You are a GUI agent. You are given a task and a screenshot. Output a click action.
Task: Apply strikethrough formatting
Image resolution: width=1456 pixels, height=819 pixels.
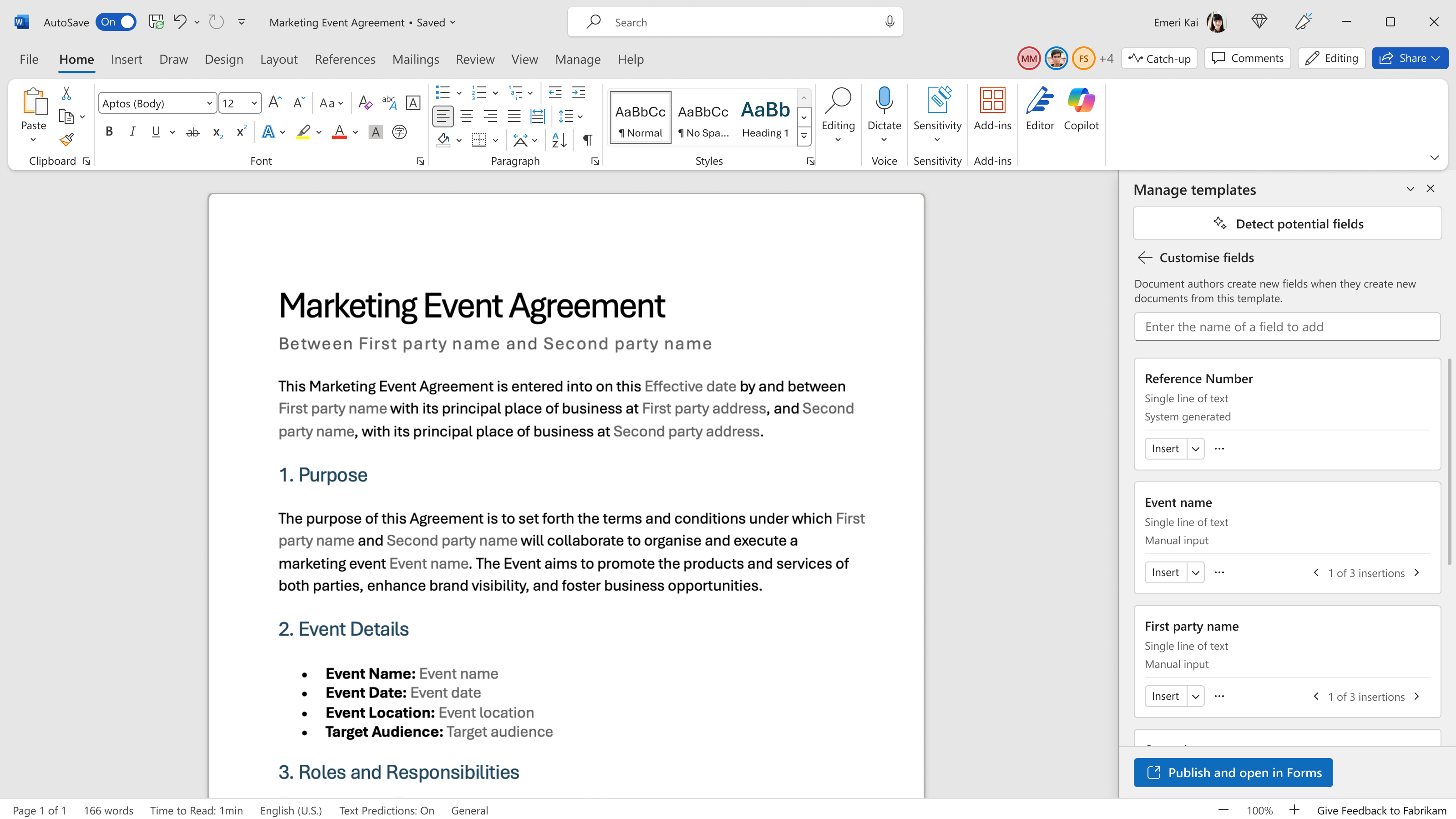point(193,132)
